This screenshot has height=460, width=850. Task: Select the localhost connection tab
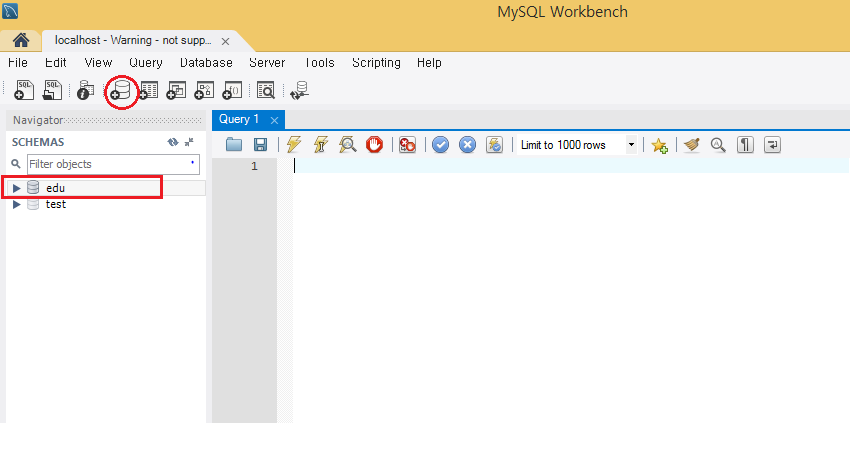click(133, 41)
